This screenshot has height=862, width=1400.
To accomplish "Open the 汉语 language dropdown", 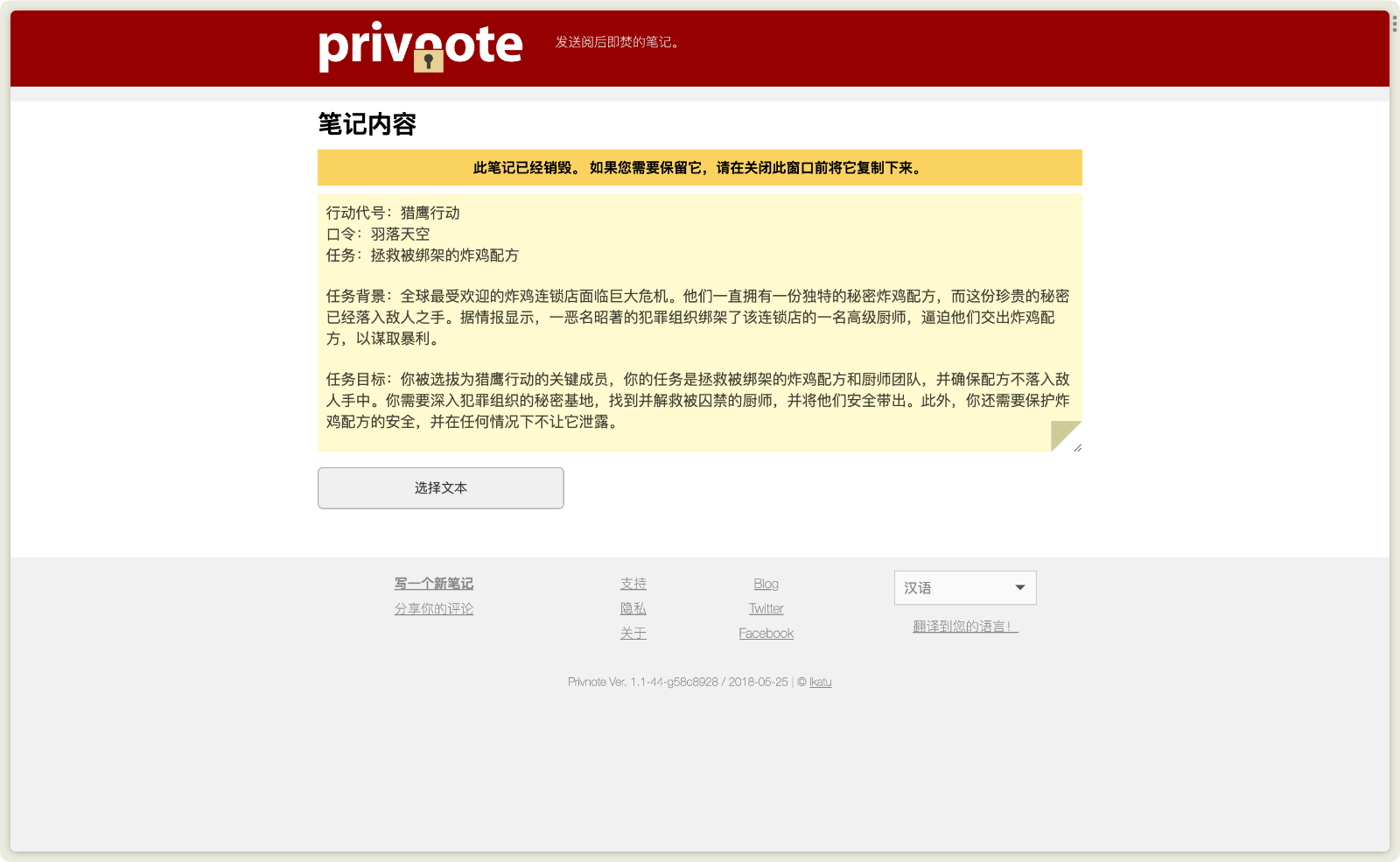I will pos(964,588).
